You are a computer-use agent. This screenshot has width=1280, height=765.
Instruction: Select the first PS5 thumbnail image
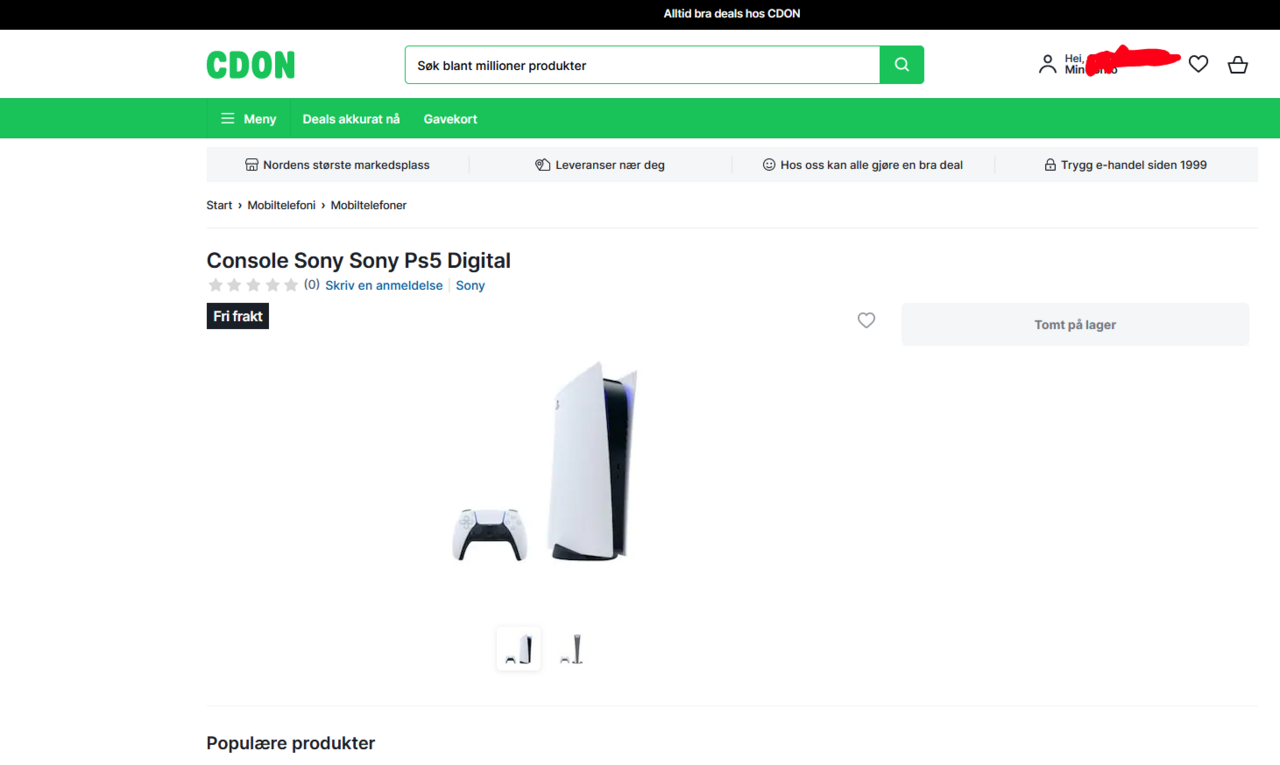(x=518, y=649)
